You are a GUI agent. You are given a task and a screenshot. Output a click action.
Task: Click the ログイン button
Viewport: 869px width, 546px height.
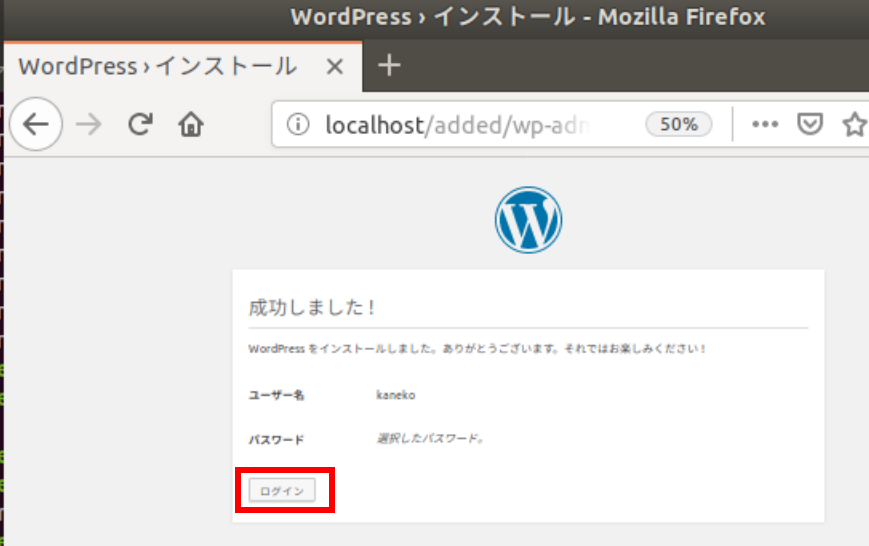[282, 491]
